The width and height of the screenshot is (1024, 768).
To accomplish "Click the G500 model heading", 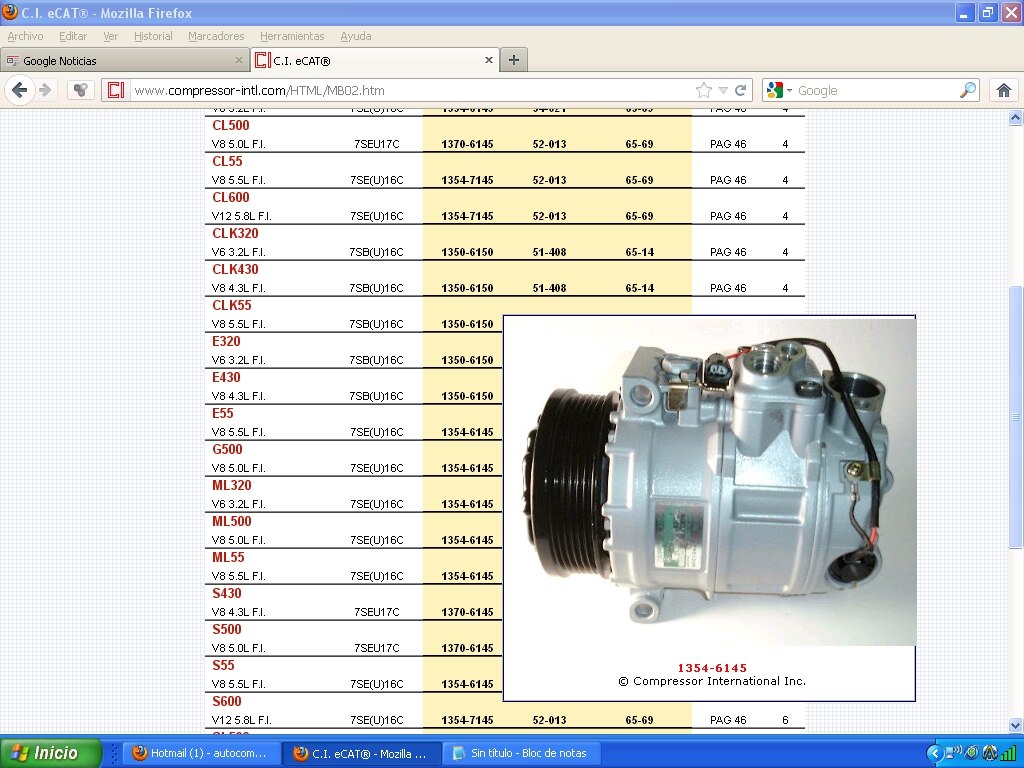I will point(227,449).
